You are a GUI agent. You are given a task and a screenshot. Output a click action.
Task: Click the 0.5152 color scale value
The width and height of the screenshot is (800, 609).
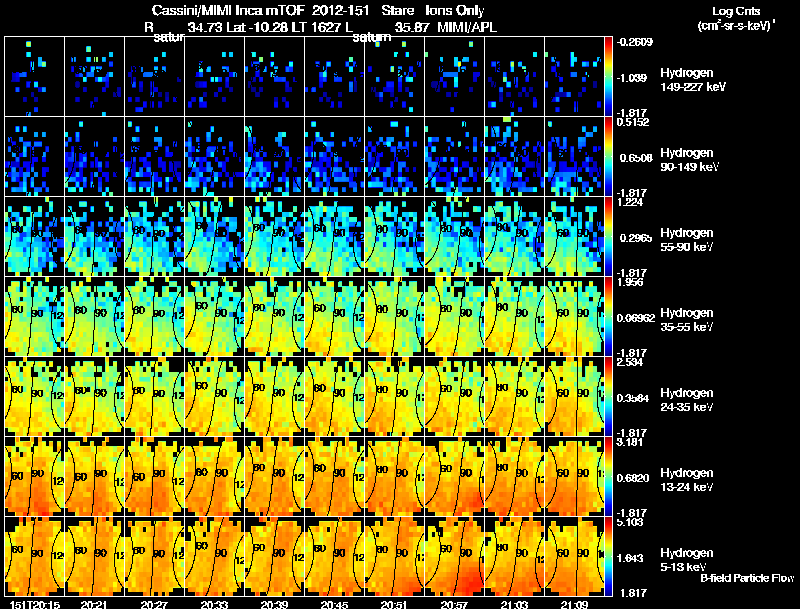[633, 122]
